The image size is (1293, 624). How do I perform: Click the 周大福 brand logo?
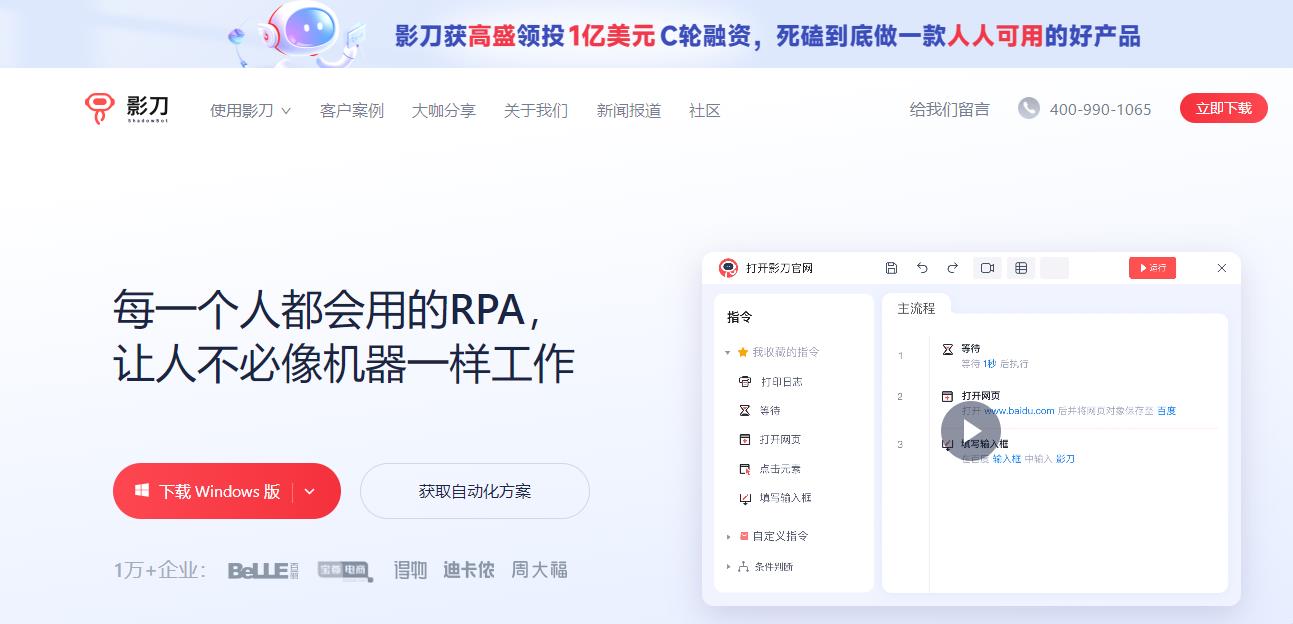(539, 570)
